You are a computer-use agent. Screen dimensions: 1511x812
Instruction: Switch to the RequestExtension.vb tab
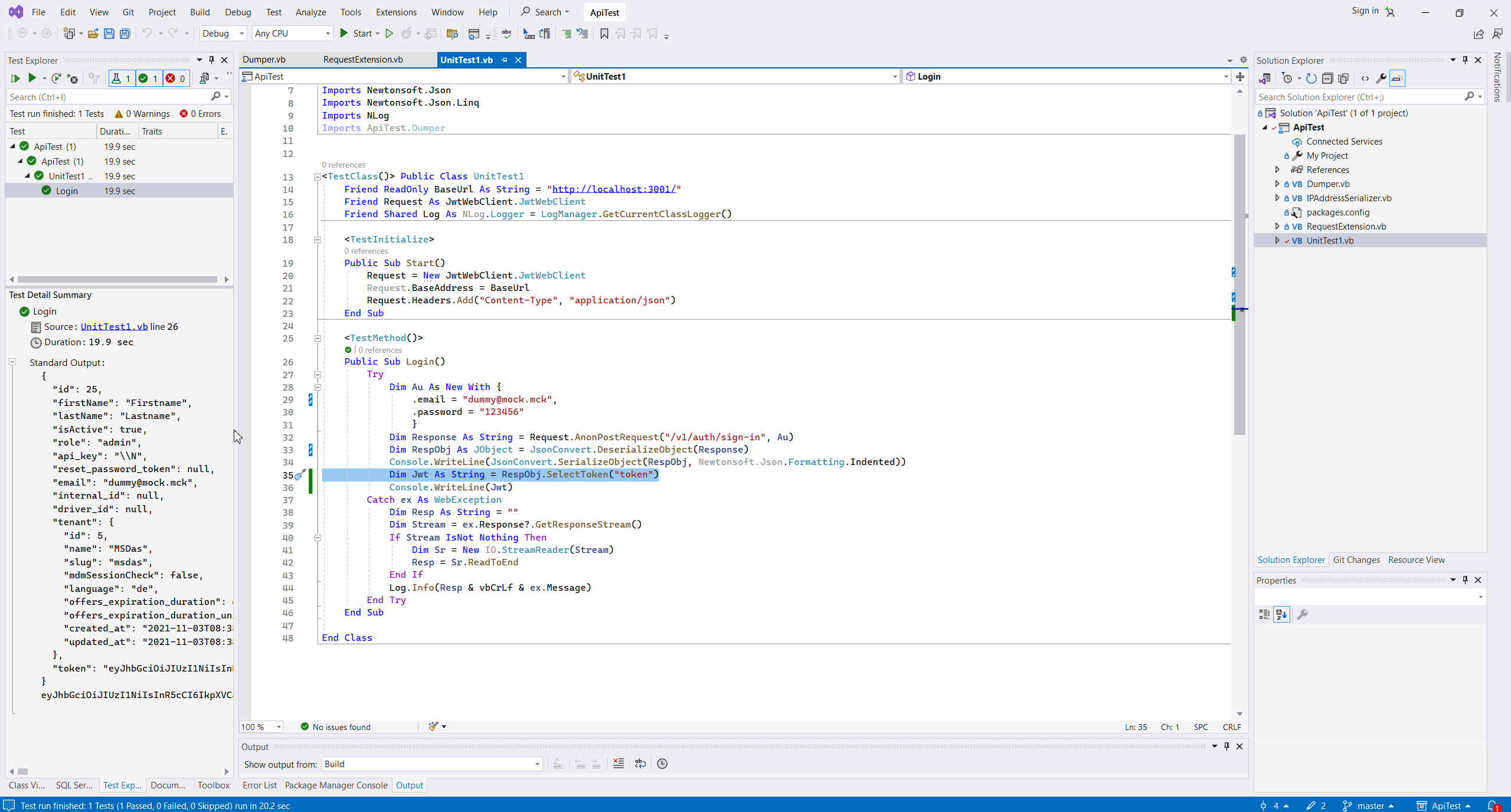[363, 60]
